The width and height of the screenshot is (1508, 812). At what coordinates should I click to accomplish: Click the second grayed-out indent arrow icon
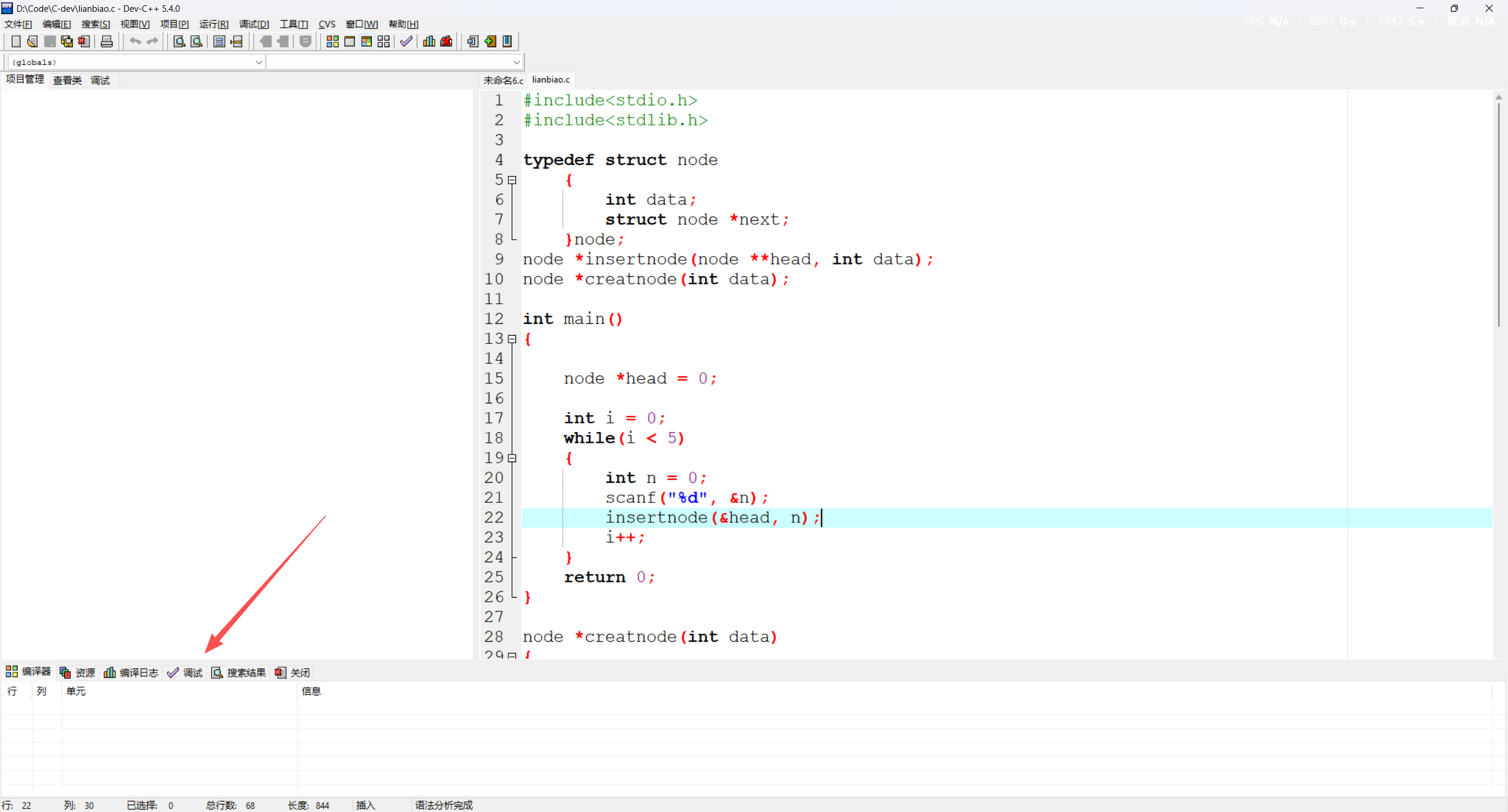[x=283, y=41]
